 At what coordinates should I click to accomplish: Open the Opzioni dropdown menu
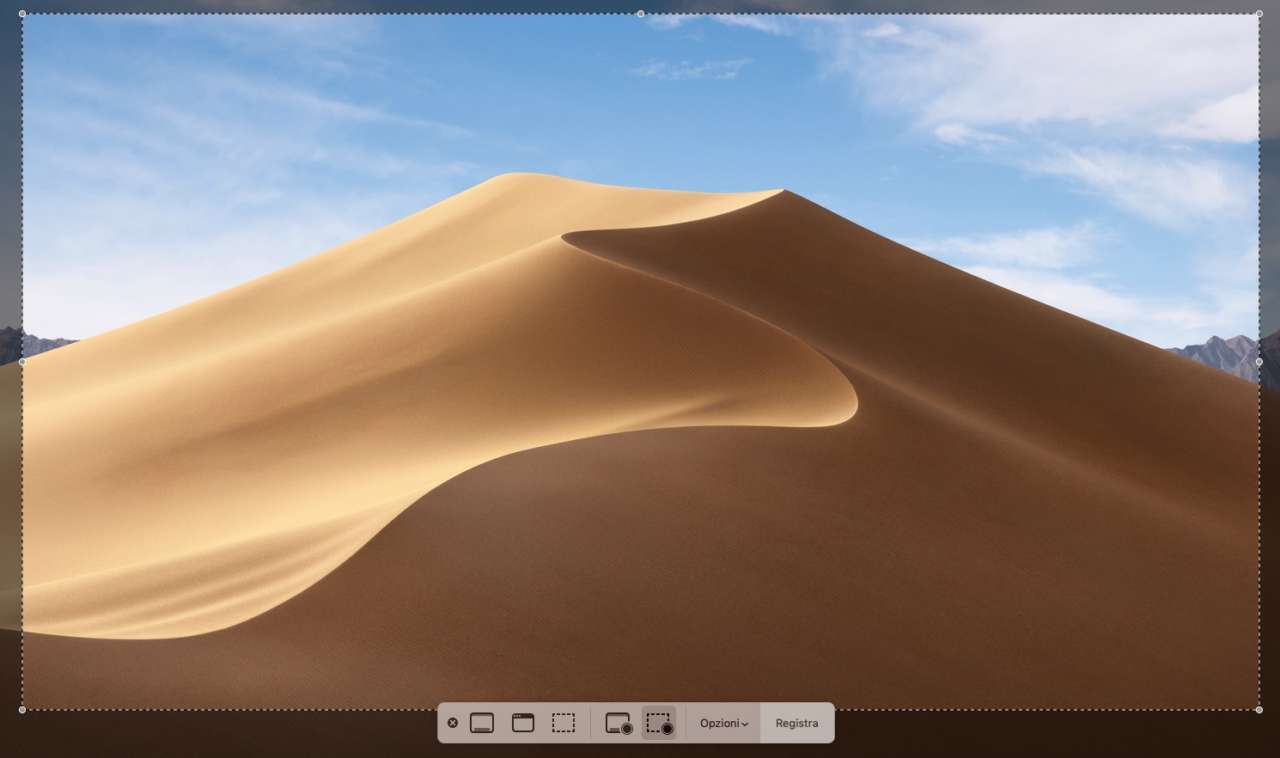724,723
